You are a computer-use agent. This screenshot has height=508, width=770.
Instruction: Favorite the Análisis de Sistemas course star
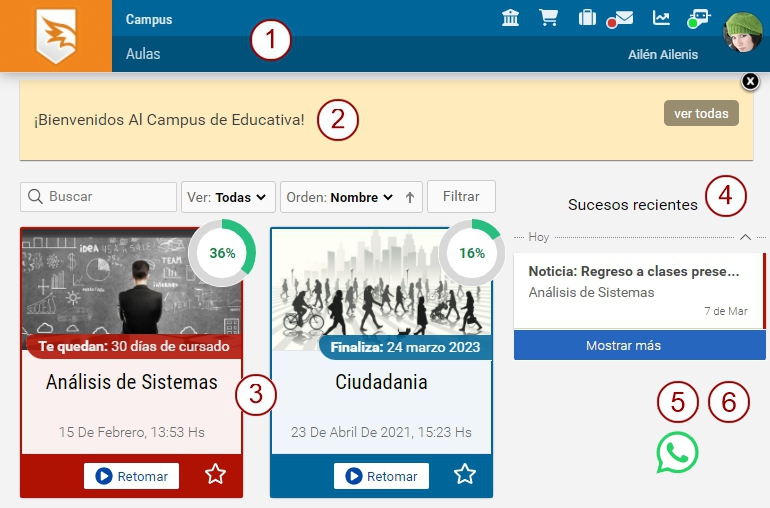point(215,474)
